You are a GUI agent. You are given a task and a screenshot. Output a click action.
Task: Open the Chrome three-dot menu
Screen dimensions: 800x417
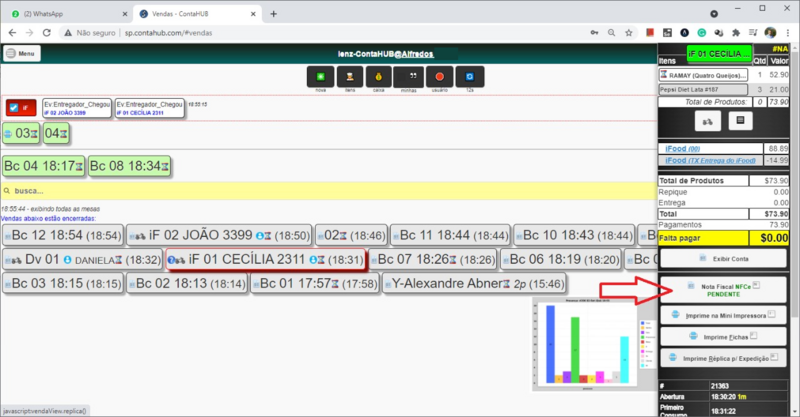tap(788, 33)
